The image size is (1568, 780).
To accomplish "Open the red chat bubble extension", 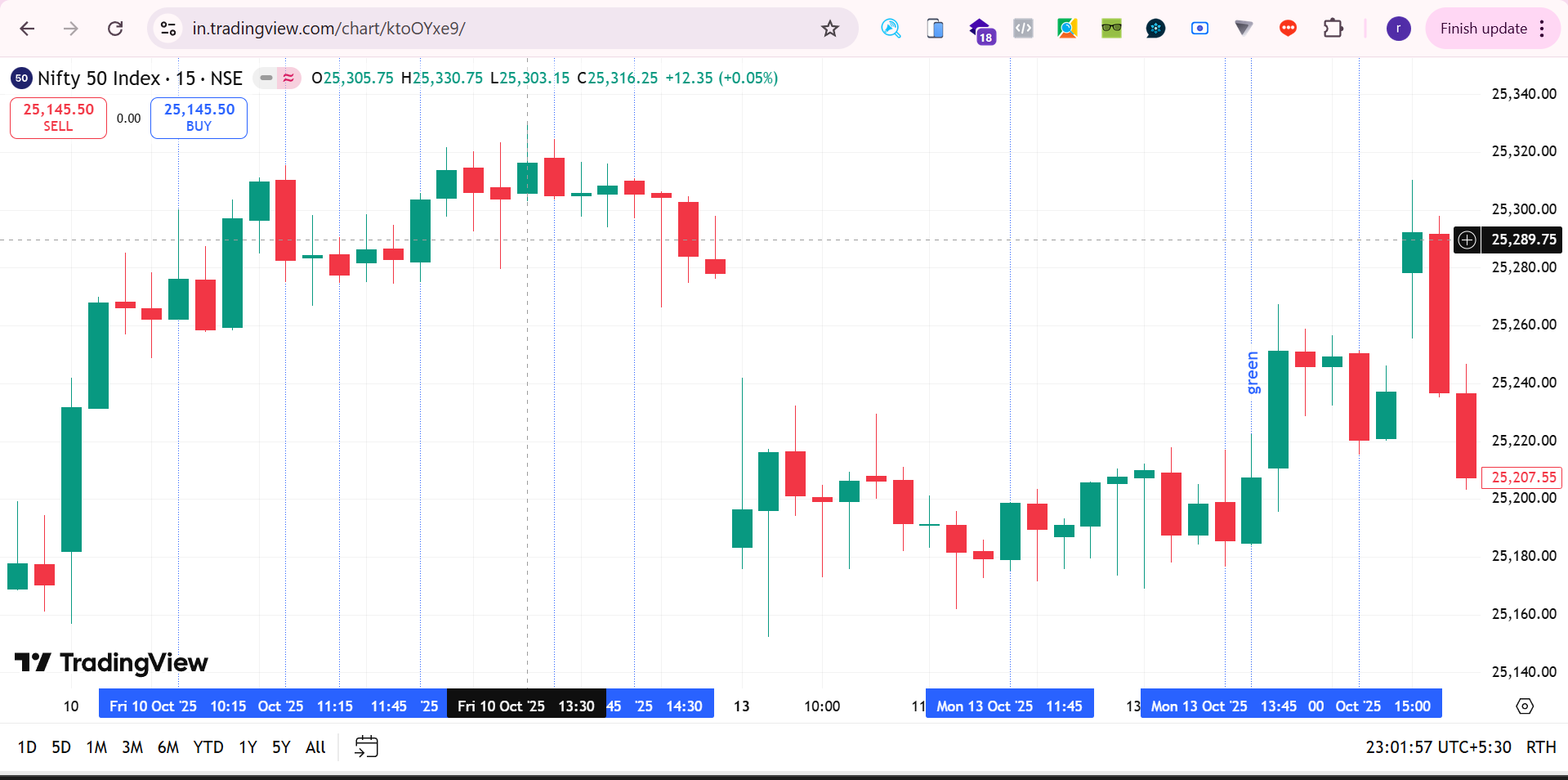I will click(x=1288, y=29).
